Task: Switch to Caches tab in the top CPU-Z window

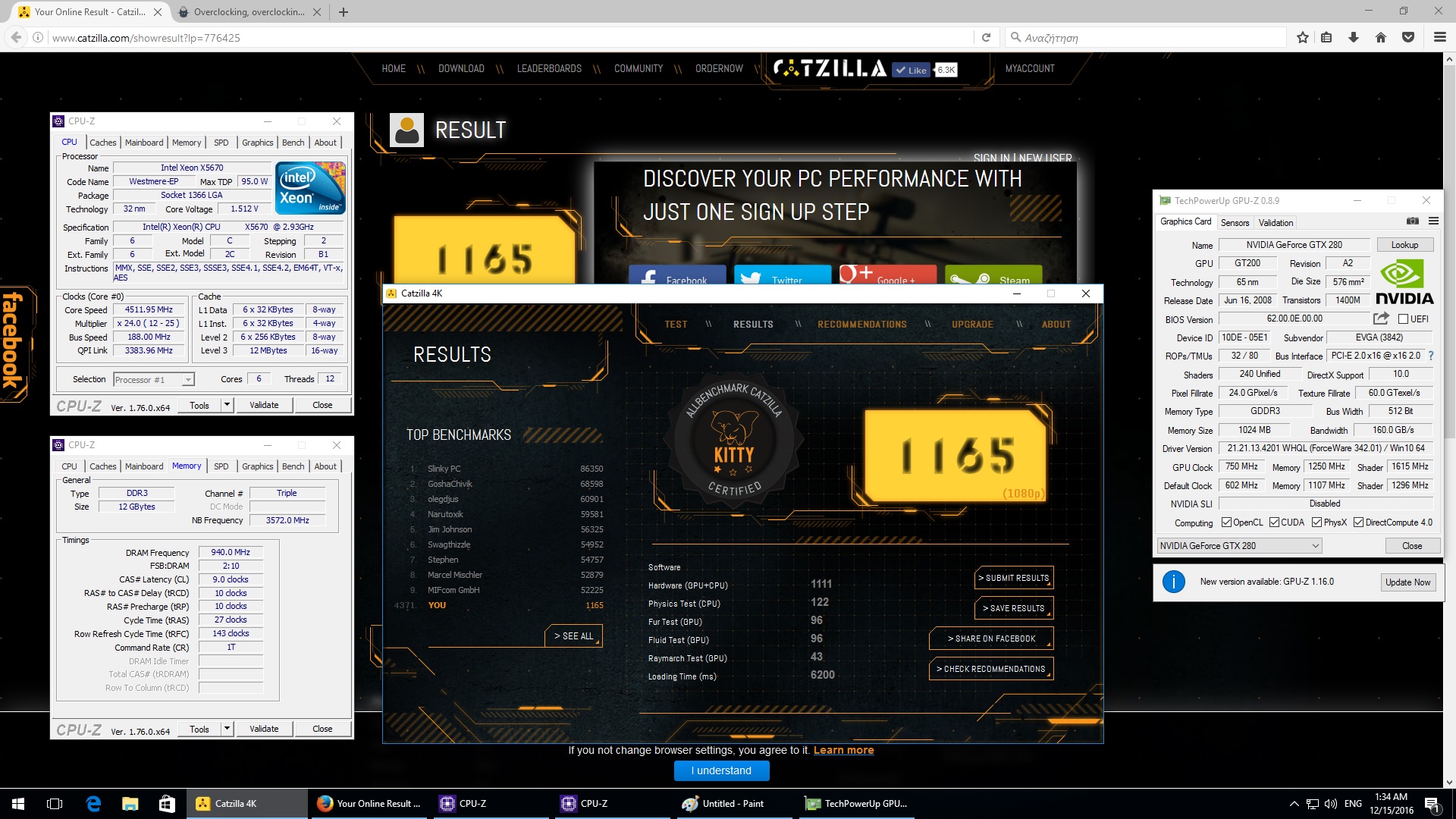Action: pyautogui.click(x=102, y=143)
